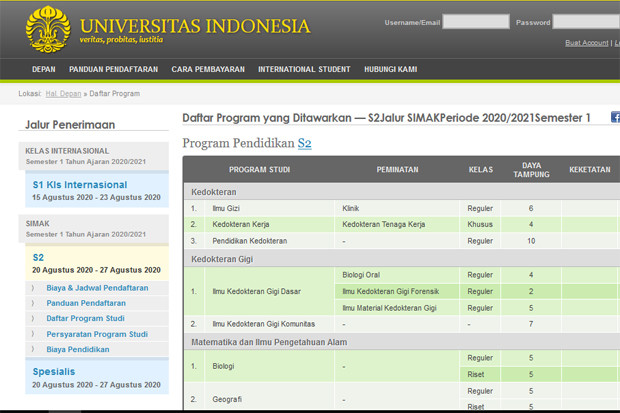Open the Spesialis admission track
Image resolution: width=620 pixels, height=413 pixels.
coord(97,377)
